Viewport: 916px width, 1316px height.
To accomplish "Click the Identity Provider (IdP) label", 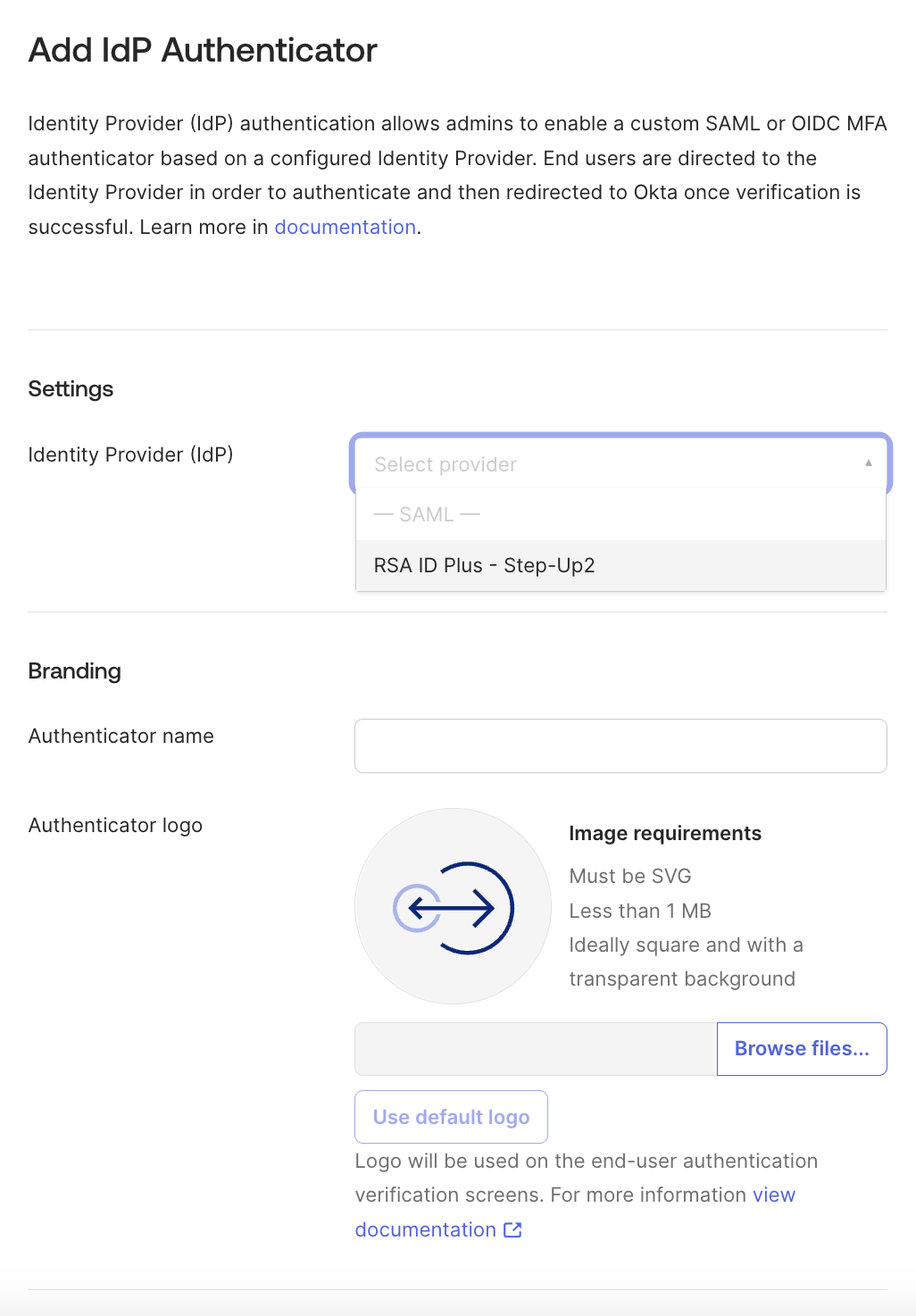I will click(130, 454).
